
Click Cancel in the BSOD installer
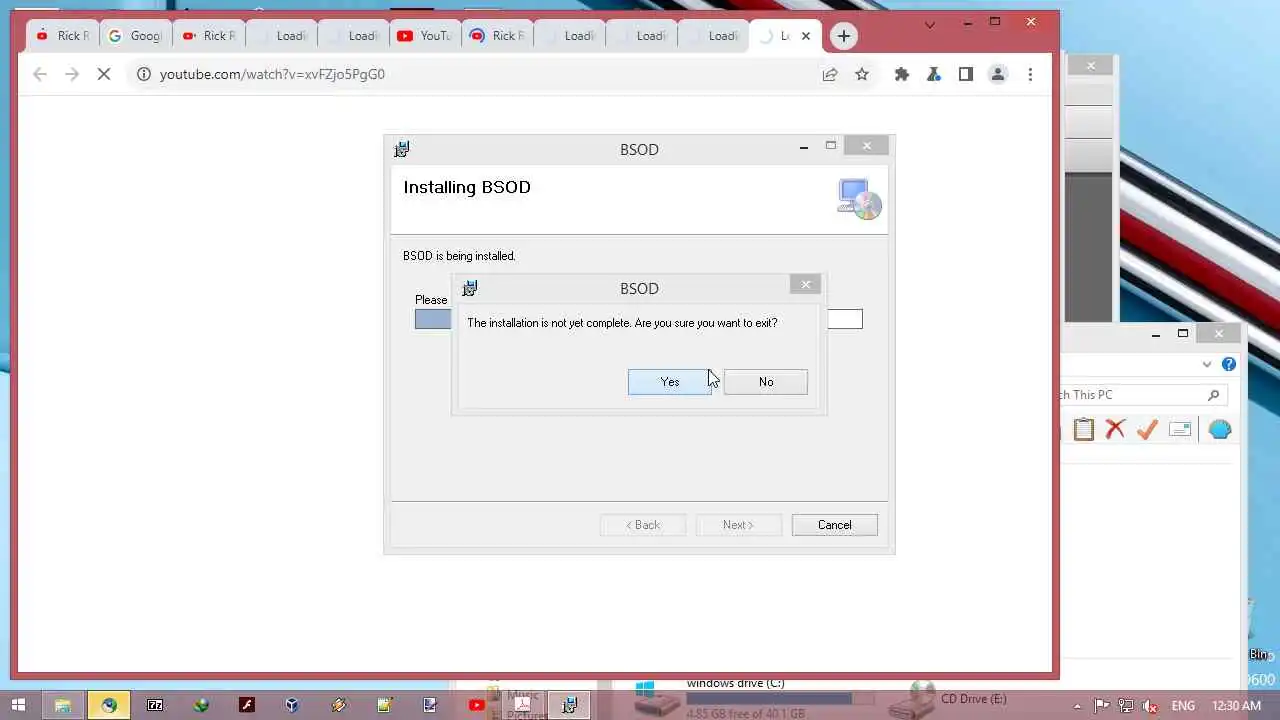(834, 525)
